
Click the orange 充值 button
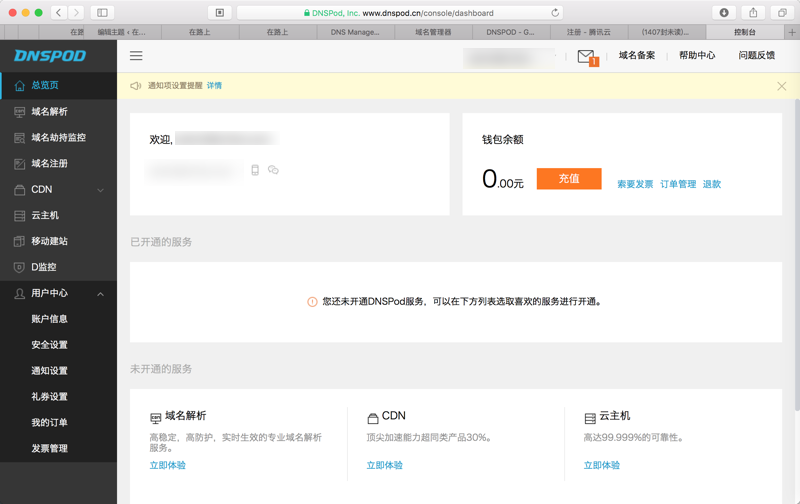569,179
